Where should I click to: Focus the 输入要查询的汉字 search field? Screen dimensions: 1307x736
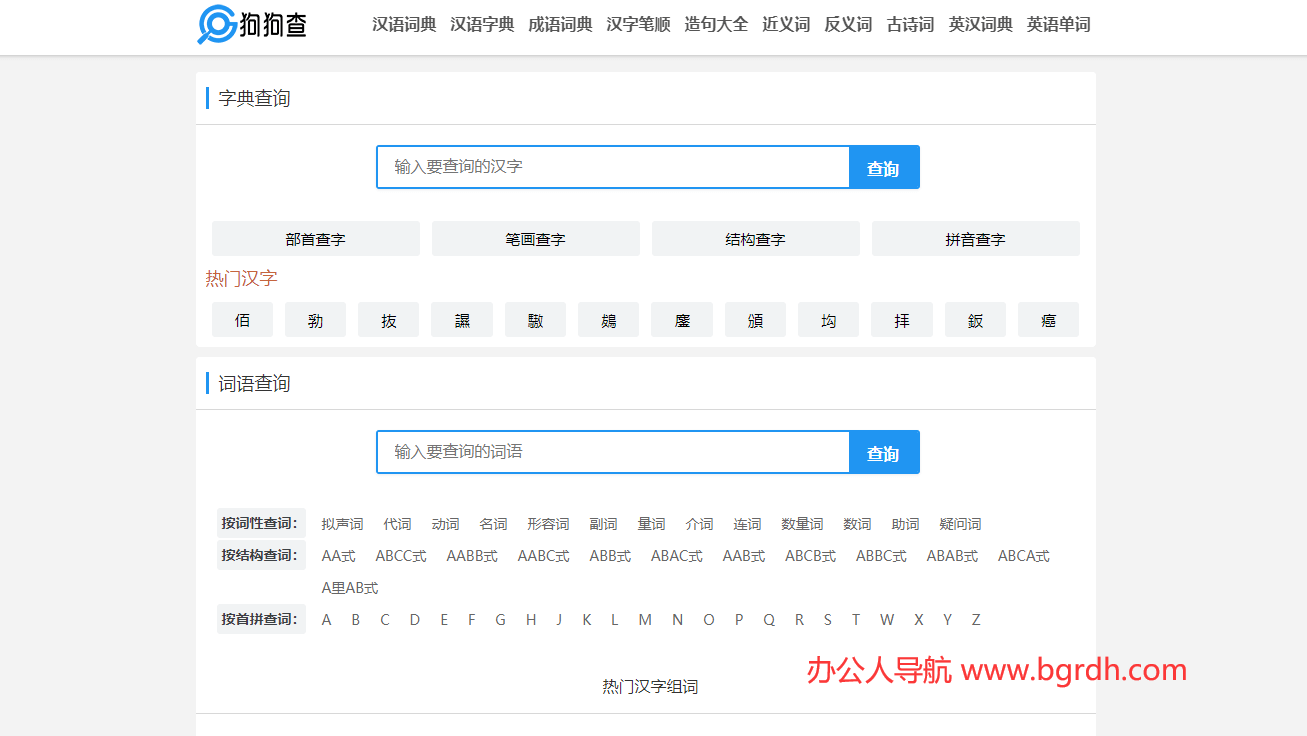(x=612, y=167)
